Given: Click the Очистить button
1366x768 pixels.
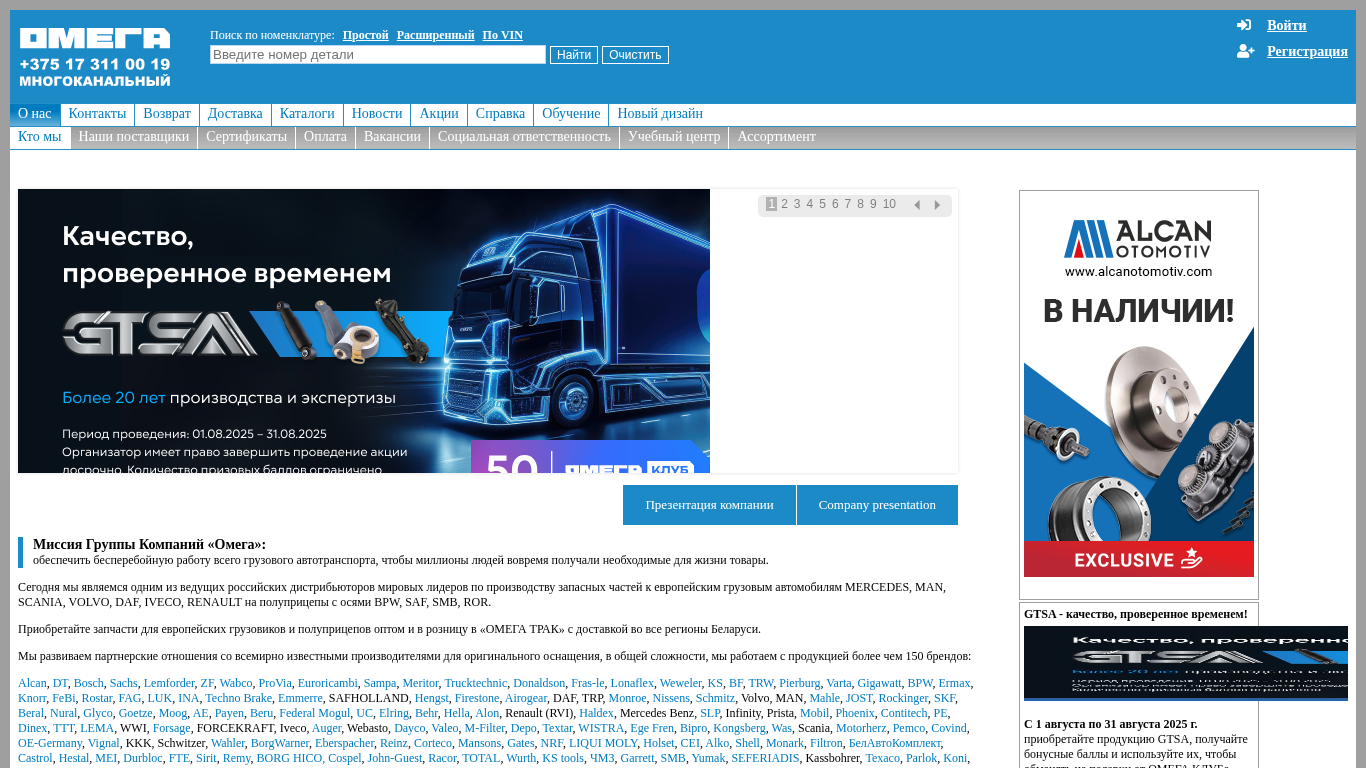Looking at the screenshot, I should [x=635, y=55].
